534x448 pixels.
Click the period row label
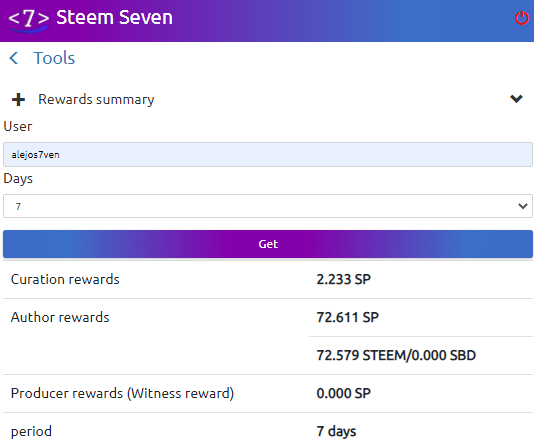[x=31, y=432]
